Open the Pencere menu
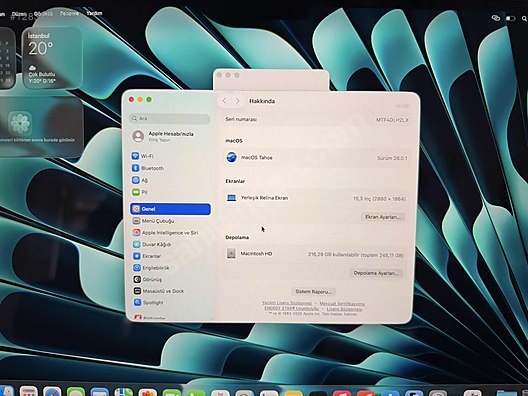The image size is (528, 396). [69, 13]
